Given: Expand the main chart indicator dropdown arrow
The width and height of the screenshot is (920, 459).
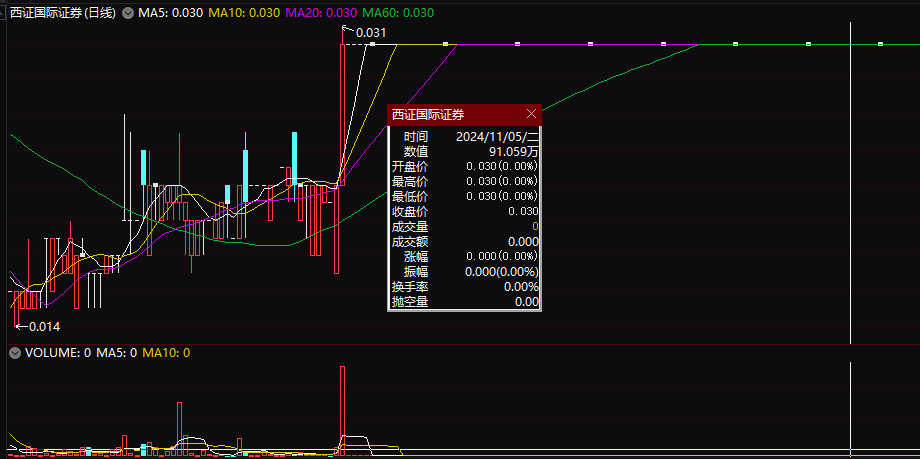Looking at the screenshot, I should point(128,13).
